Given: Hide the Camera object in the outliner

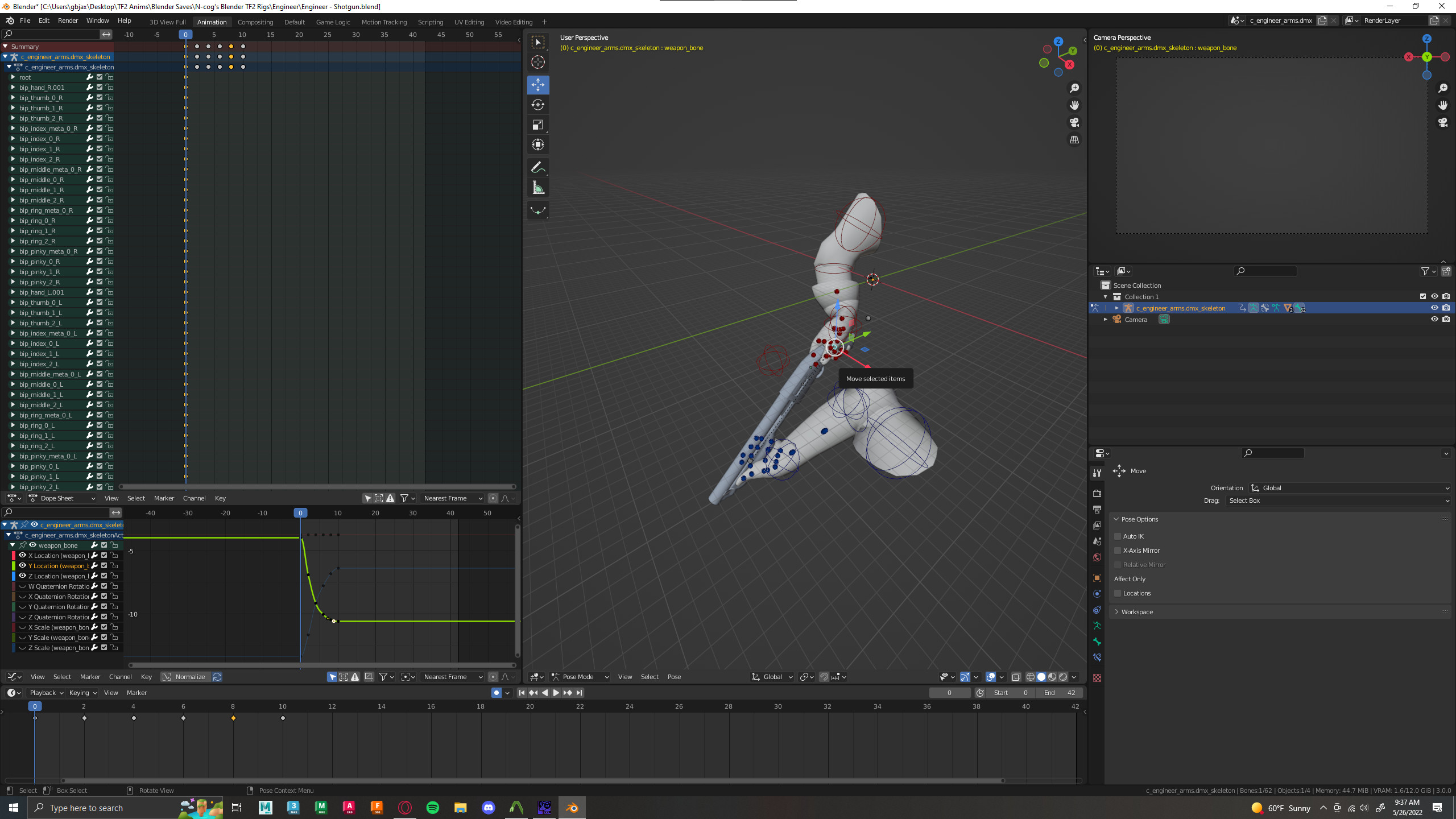Looking at the screenshot, I should click(1434, 319).
